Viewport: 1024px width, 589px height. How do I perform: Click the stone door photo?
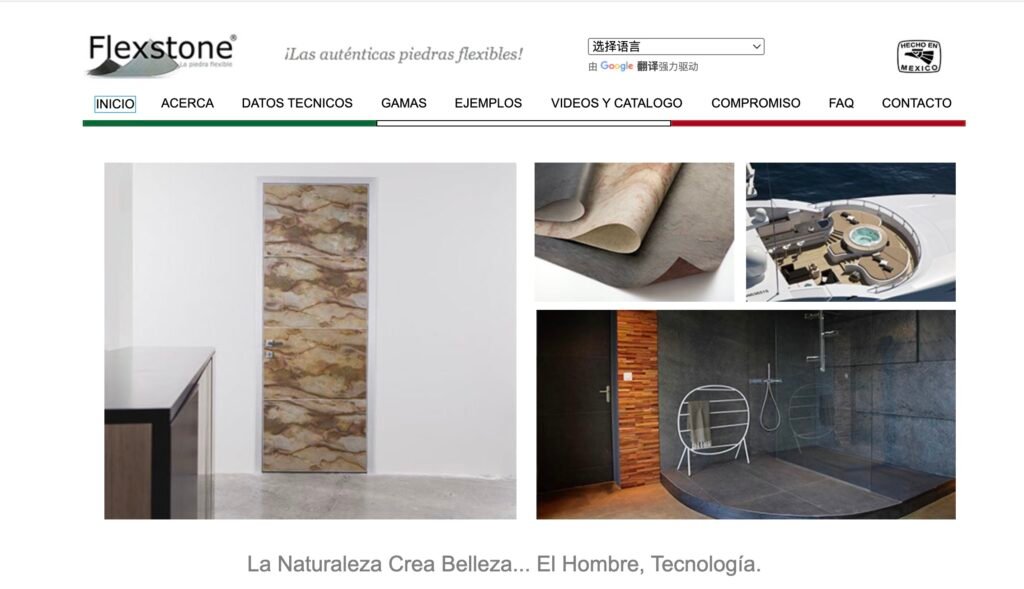point(310,341)
